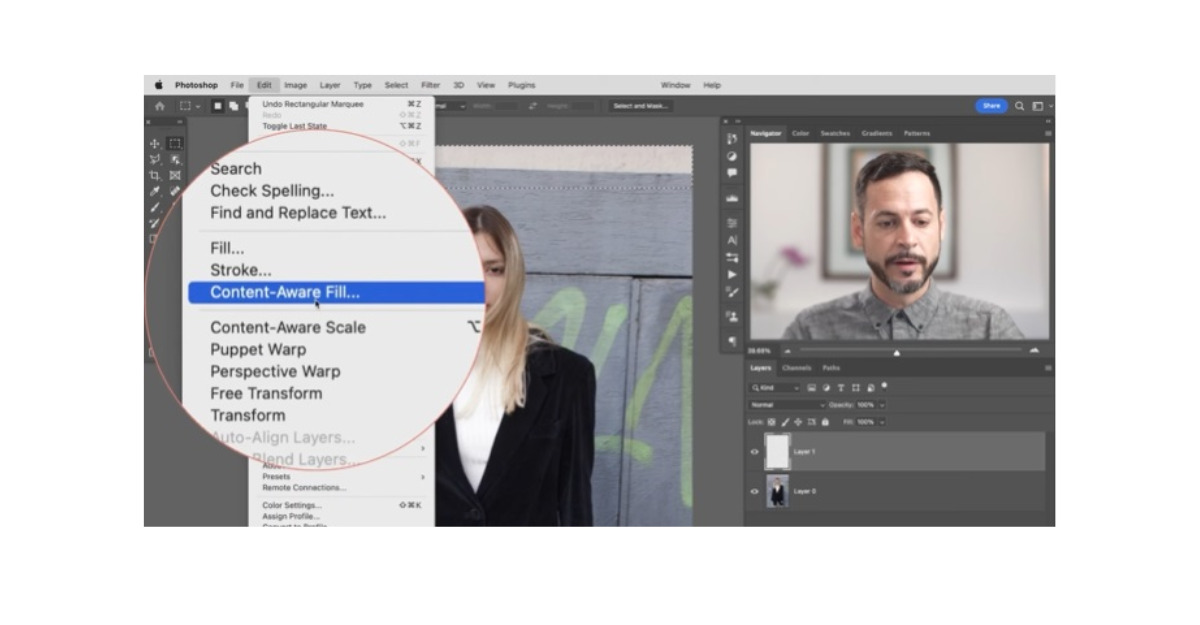Click the navigator zoom percentage field

click(x=761, y=351)
